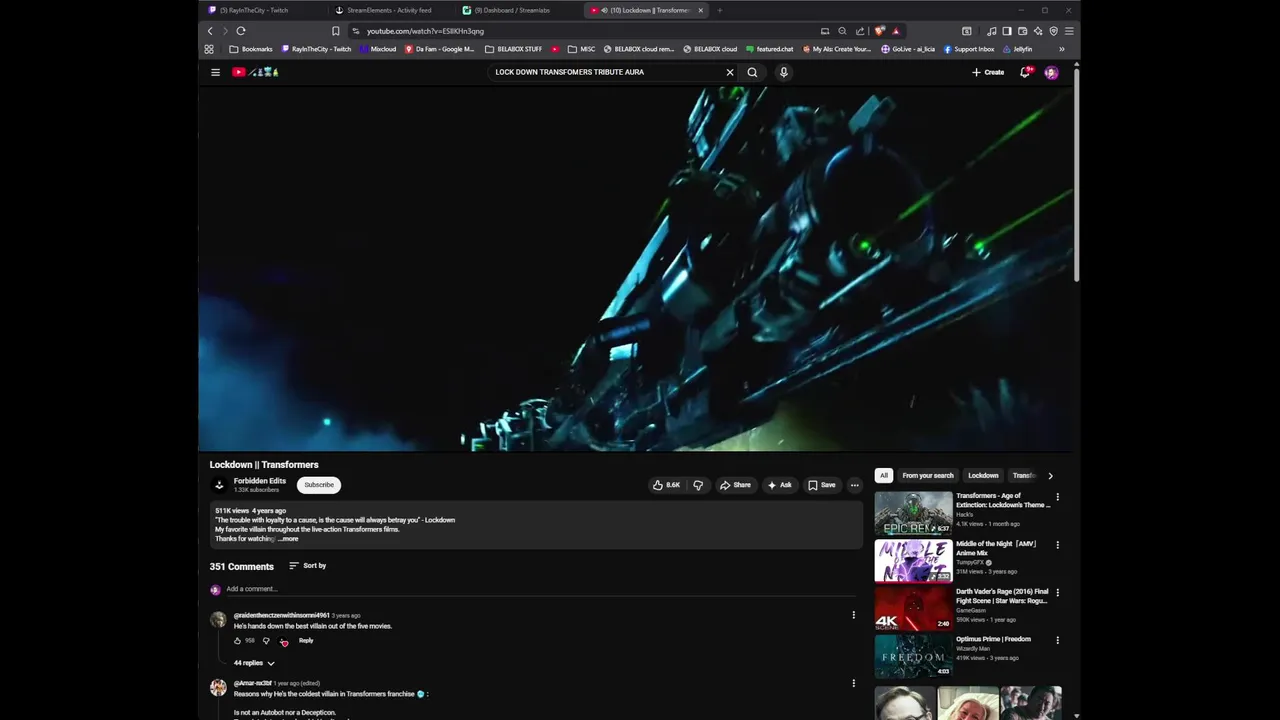The width and height of the screenshot is (1280, 720).
Task: Open the Bookmarks folder in bookmarks bar
Action: click(251, 49)
